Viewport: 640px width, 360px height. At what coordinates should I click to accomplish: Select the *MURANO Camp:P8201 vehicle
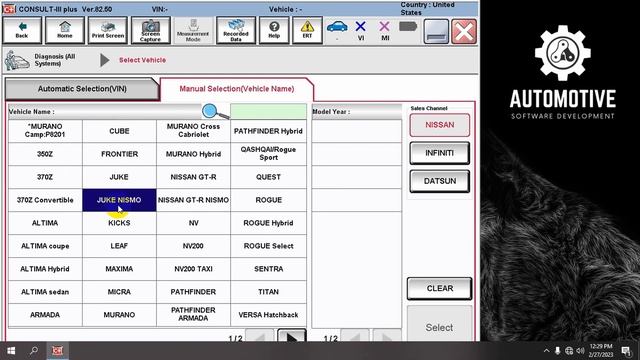tap(45, 131)
